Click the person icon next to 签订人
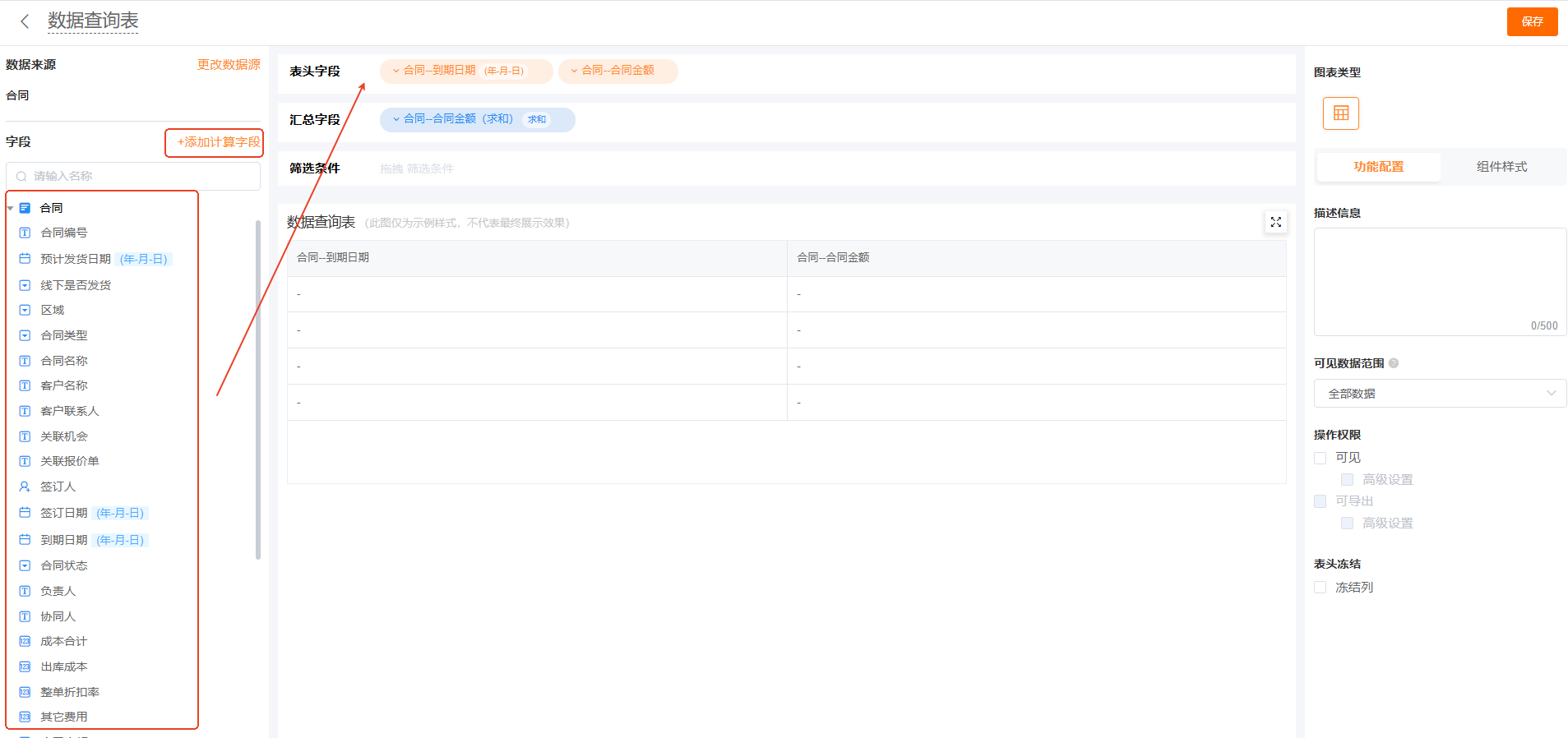Image resolution: width=1568 pixels, height=738 pixels. click(25, 487)
